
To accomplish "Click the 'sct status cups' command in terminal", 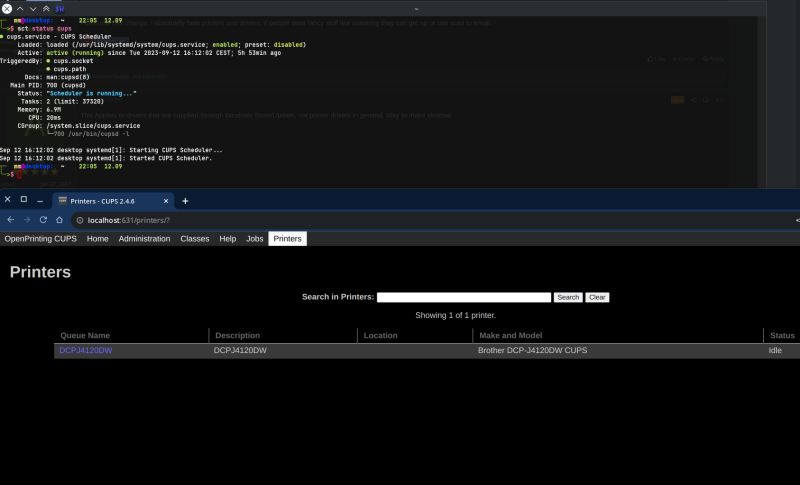I will coord(44,29).
